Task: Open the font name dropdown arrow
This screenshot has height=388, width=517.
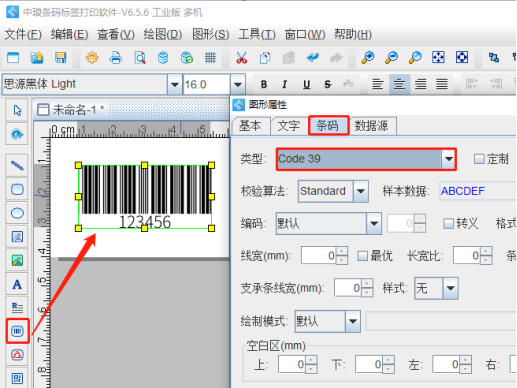Action: pyautogui.click(x=175, y=84)
